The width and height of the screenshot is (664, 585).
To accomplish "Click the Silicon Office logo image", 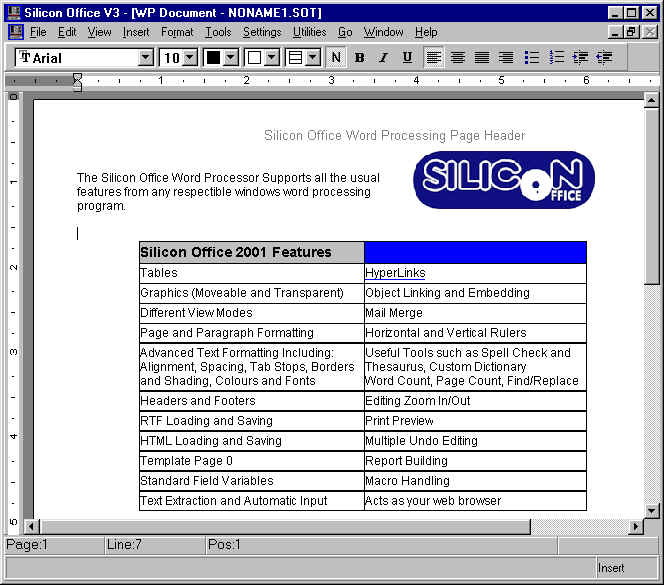I will click(504, 180).
